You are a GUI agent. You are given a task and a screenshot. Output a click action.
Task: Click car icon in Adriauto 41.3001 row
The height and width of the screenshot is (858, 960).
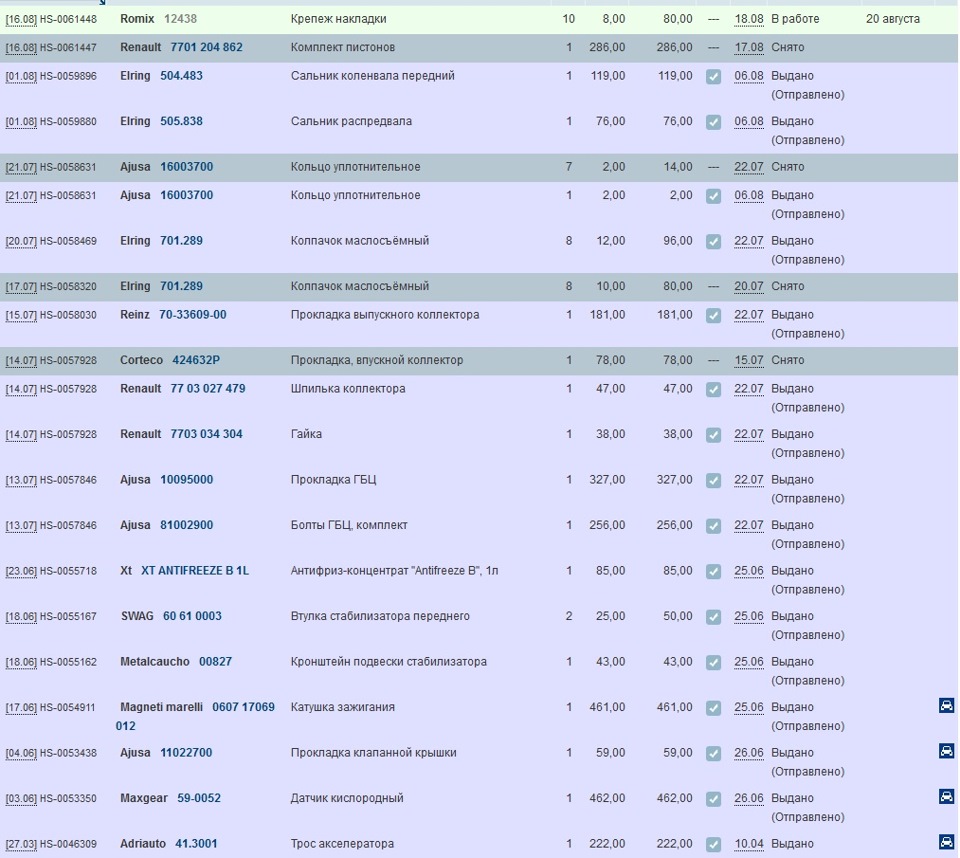click(x=946, y=841)
